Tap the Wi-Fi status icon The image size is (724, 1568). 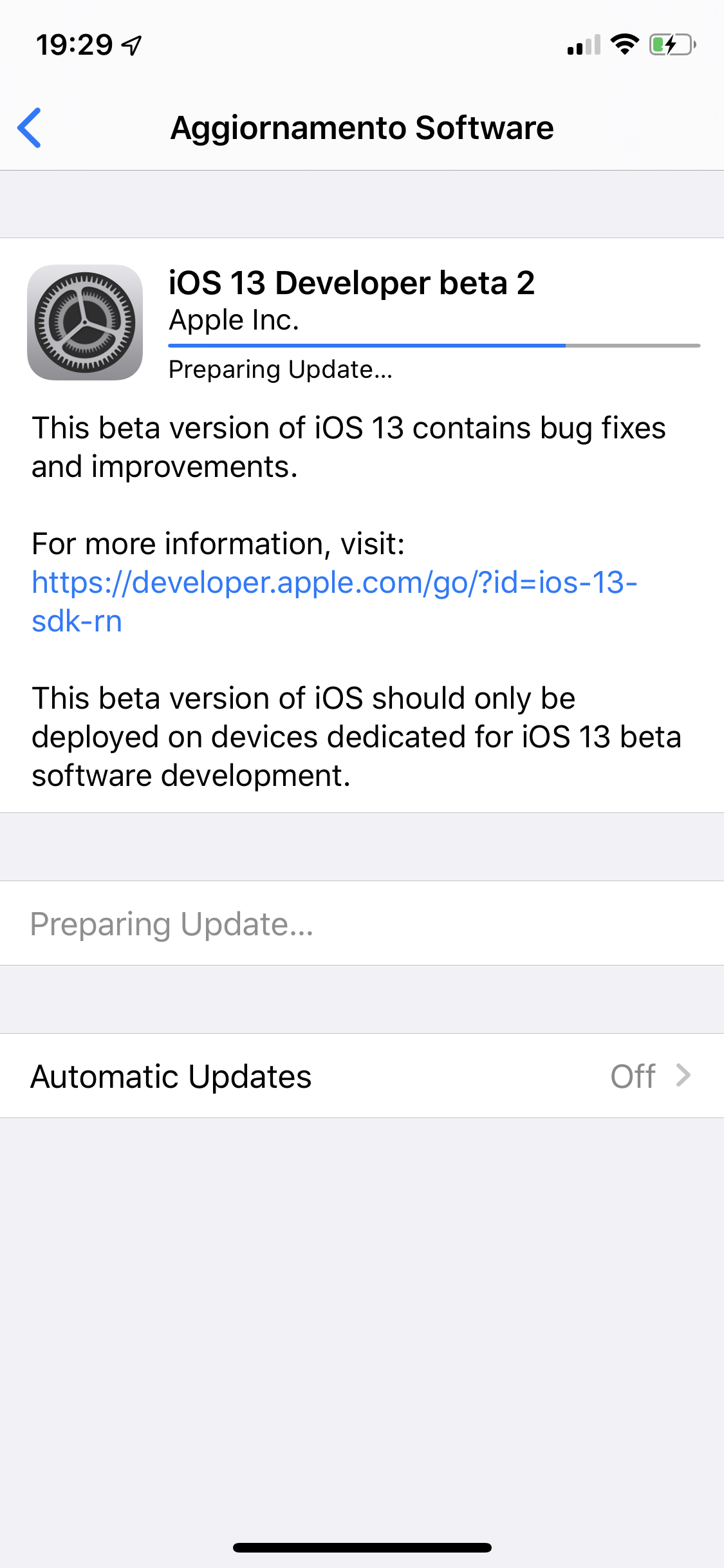tap(624, 44)
